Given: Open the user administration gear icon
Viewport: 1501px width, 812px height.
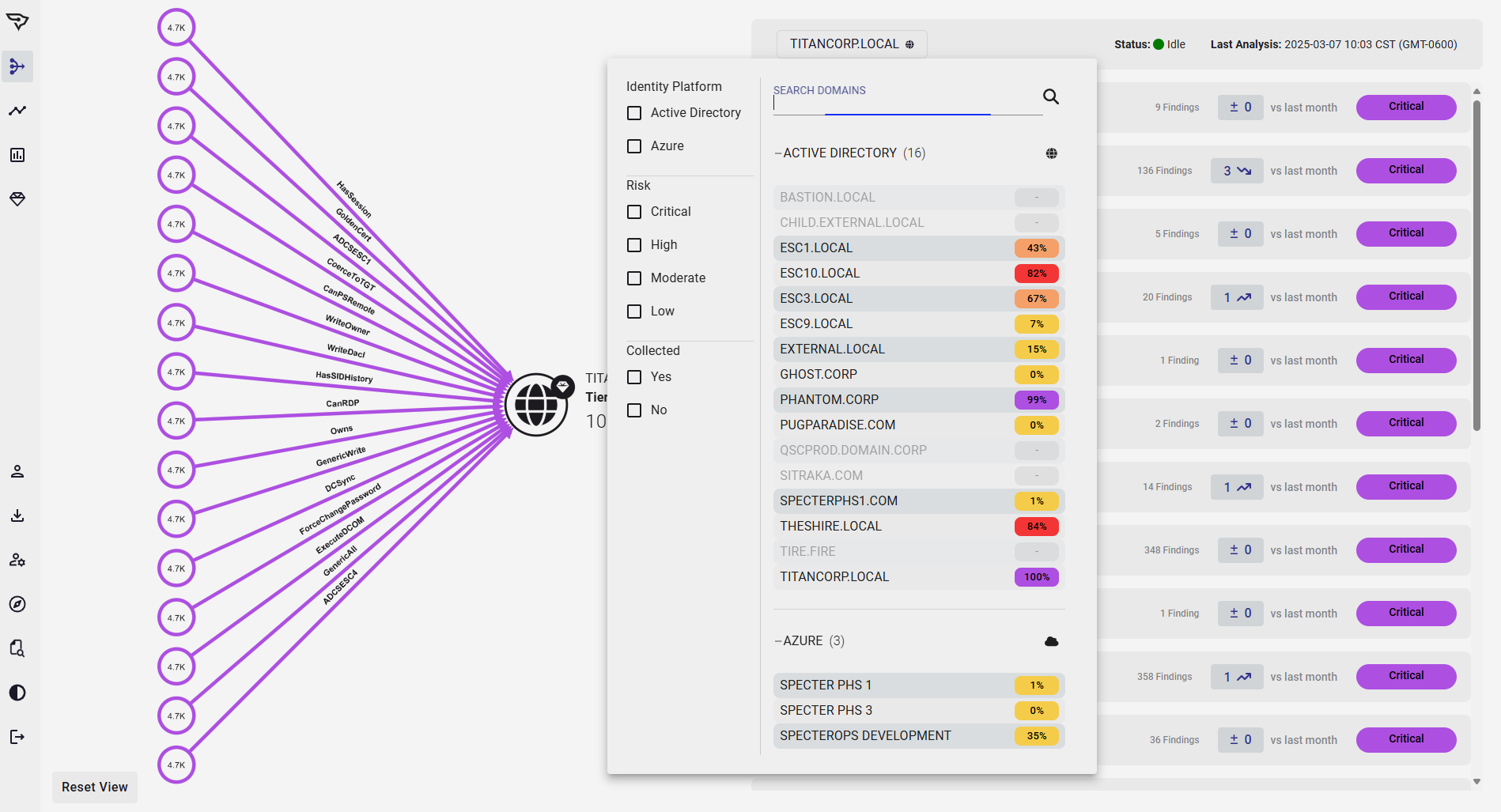Looking at the screenshot, I should [17, 560].
